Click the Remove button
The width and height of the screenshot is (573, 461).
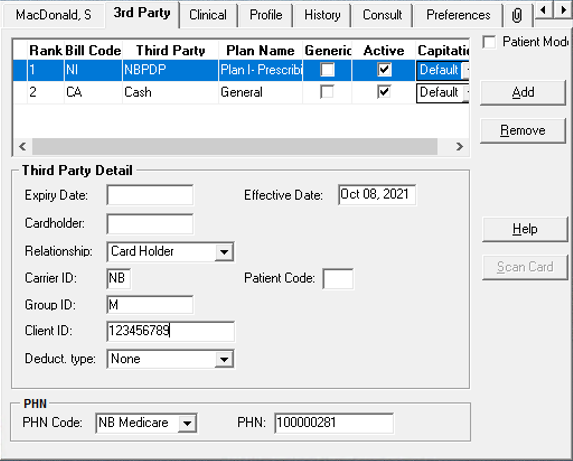click(523, 130)
